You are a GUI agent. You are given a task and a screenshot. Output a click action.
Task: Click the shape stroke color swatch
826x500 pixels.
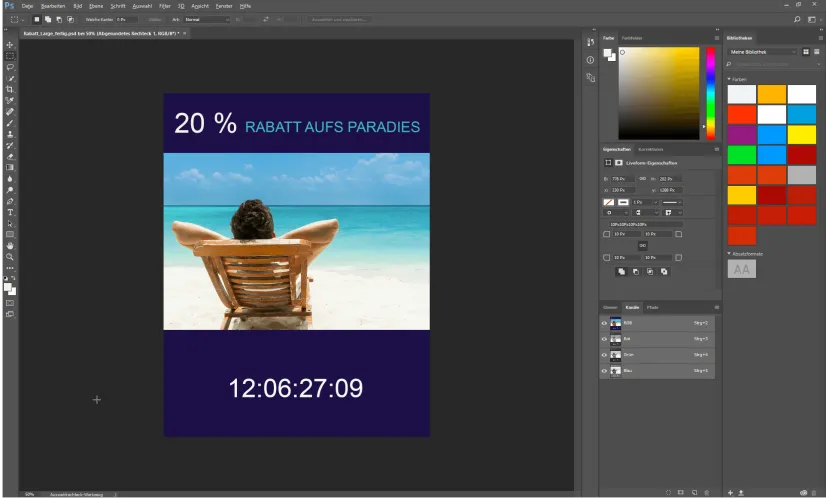click(623, 202)
